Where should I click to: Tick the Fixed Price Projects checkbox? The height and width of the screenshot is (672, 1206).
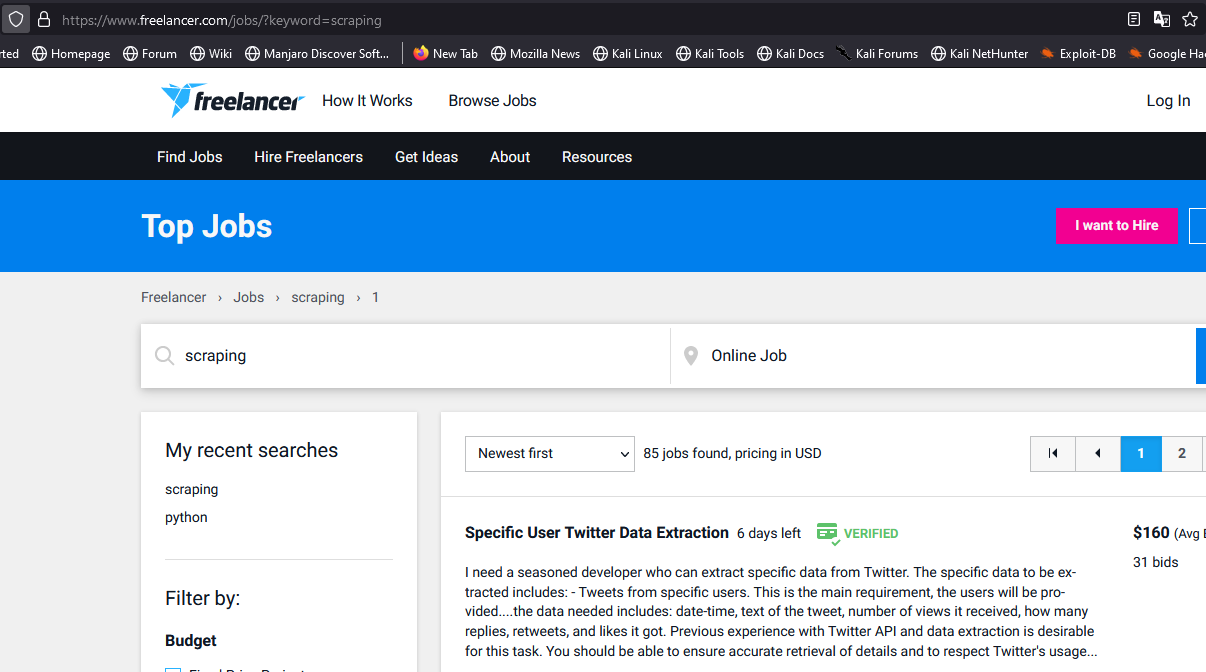pyautogui.click(x=173, y=670)
